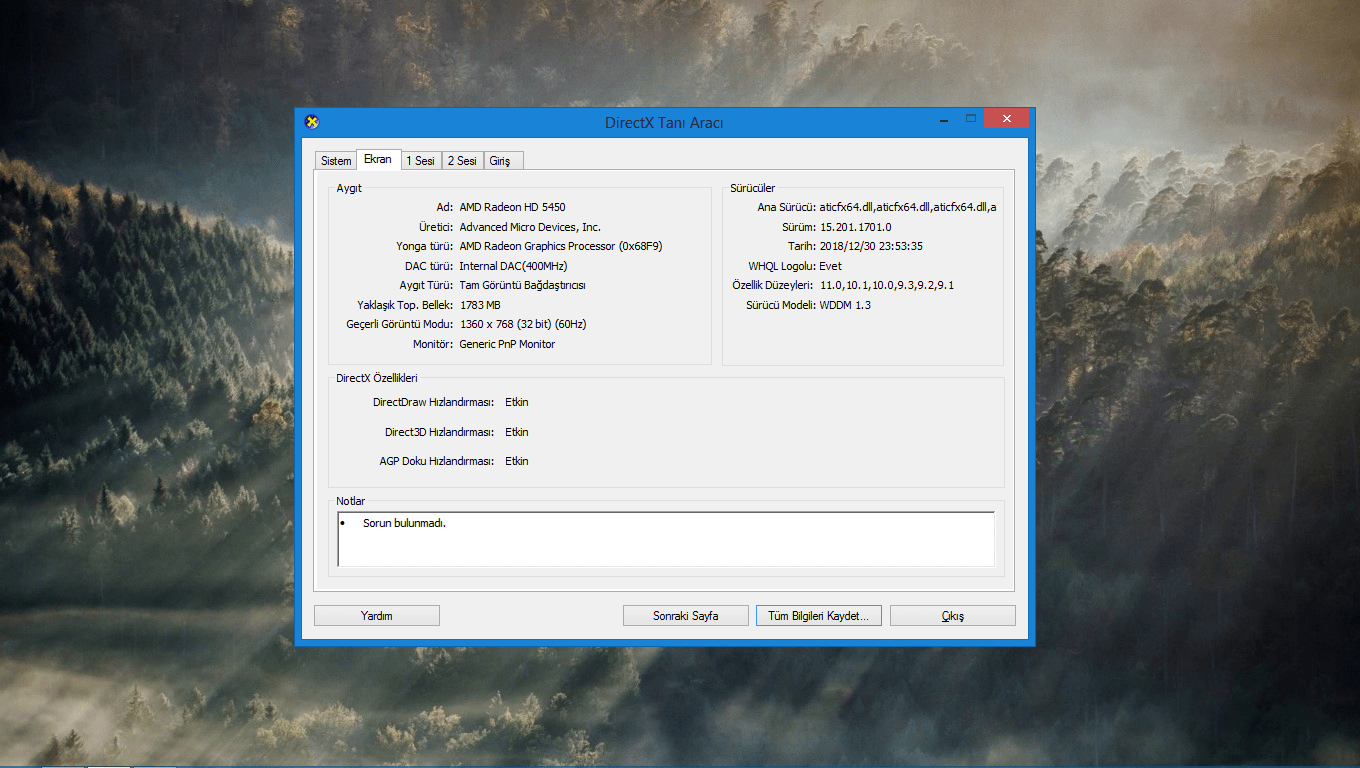Click the Çıkış button
Screen dimensions: 1360x768
(x=953, y=616)
